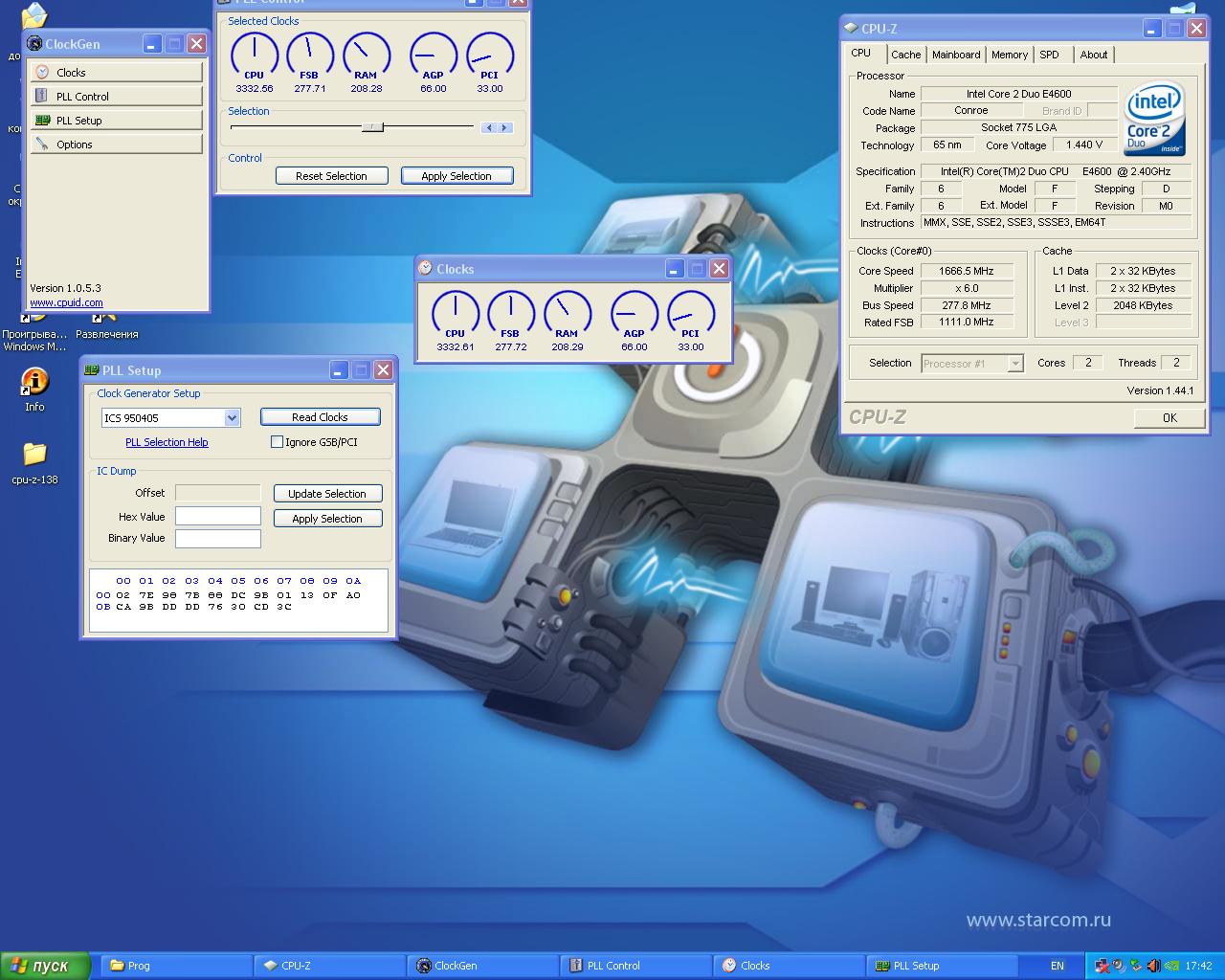Click the EN language indicator in taskbar

(x=1058, y=966)
